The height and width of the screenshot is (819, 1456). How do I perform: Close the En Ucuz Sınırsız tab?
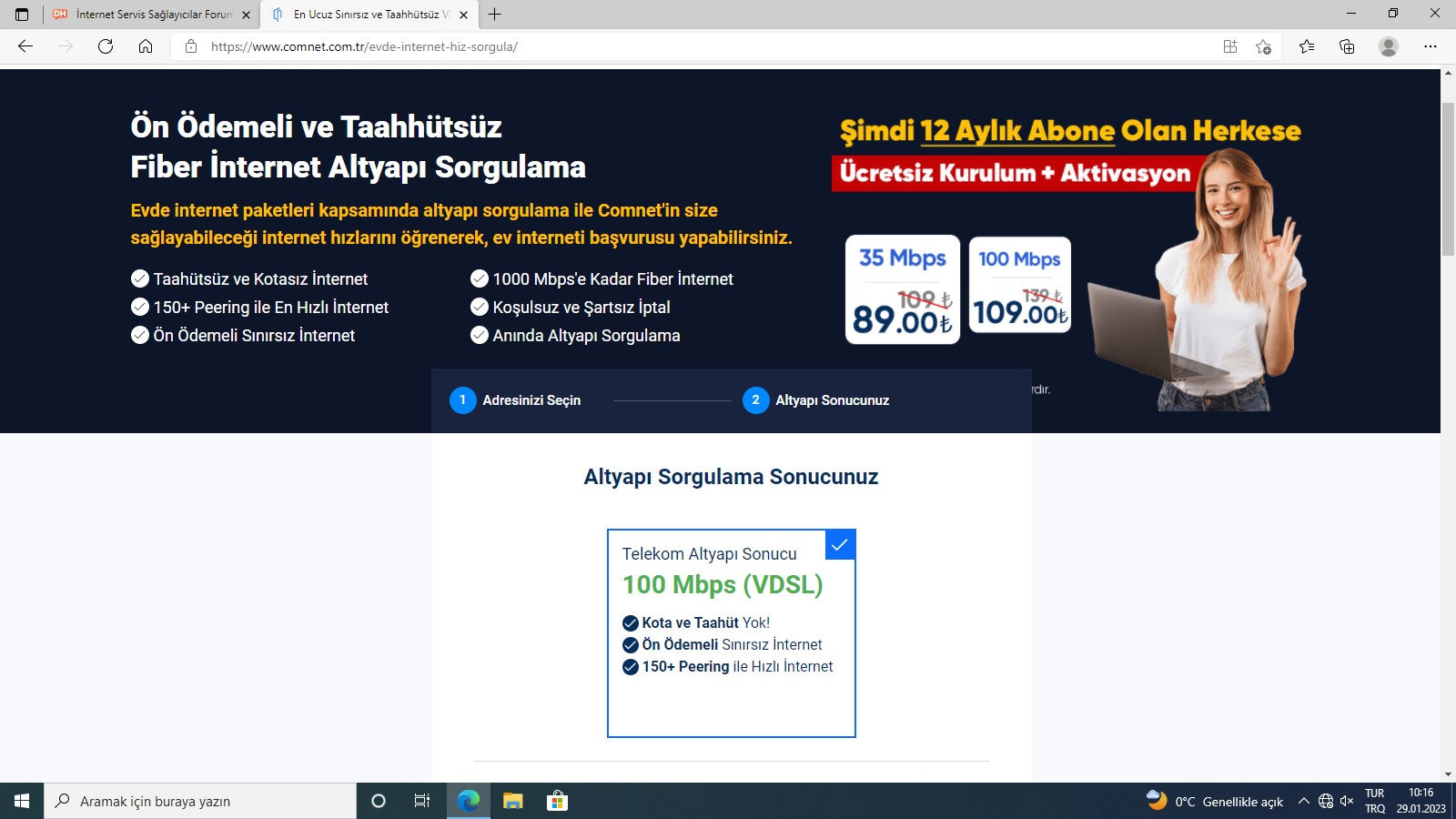[x=463, y=15]
